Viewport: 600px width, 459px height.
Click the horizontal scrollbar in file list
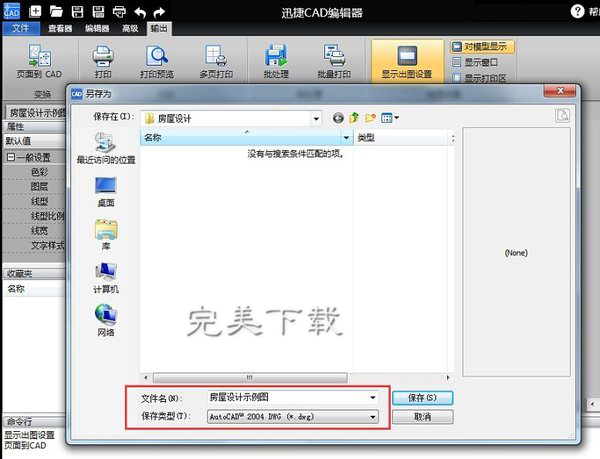click(x=250, y=378)
